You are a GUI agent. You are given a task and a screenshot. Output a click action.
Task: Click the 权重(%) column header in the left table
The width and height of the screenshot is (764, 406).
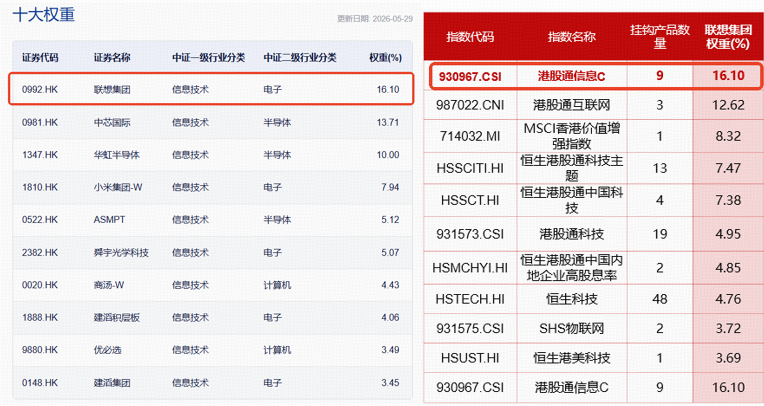tap(385, 58)
